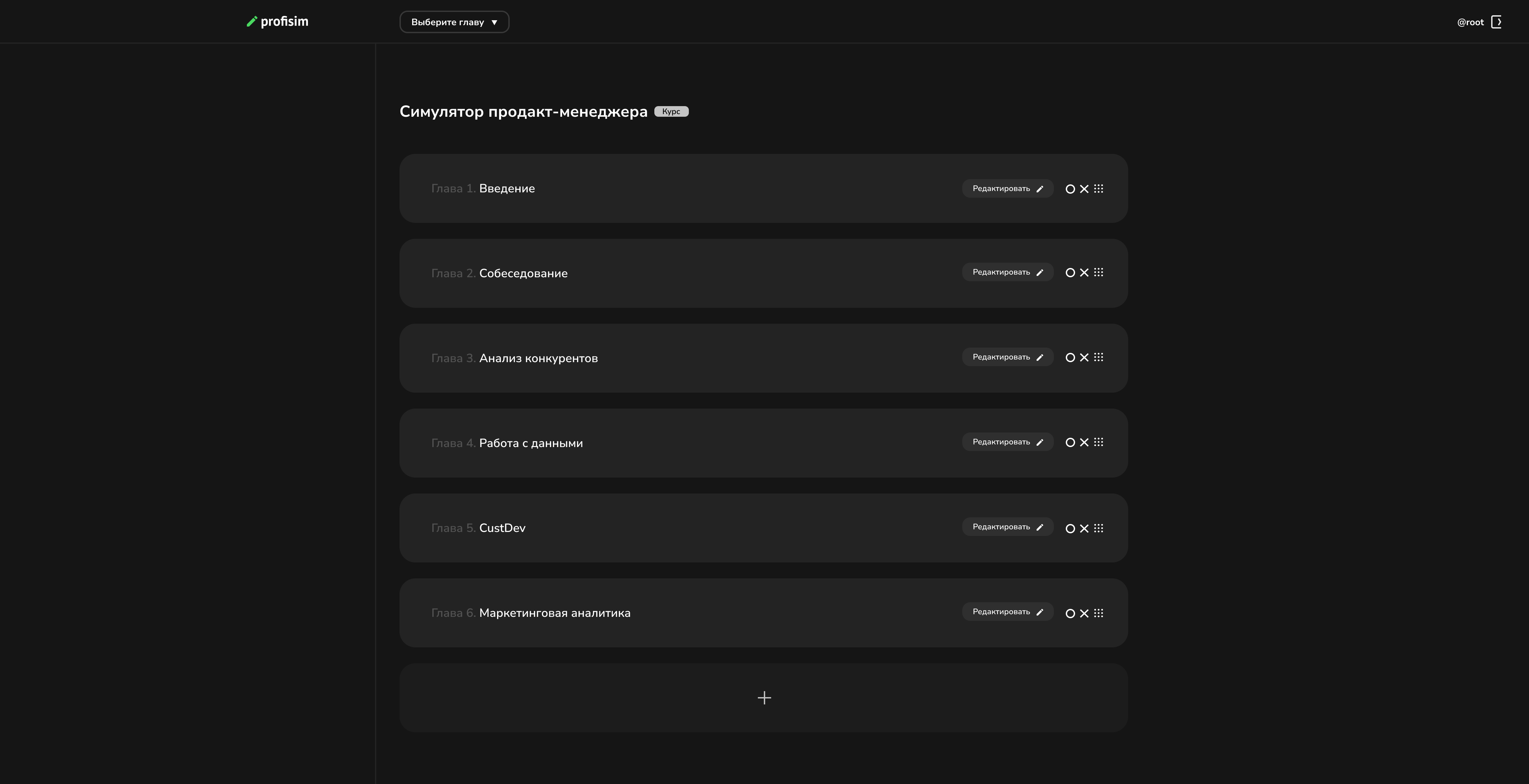Click the logout icon next to @root
This screenshot has width=1529, height=784.
pyautogui.click(x=1496, y=22)
